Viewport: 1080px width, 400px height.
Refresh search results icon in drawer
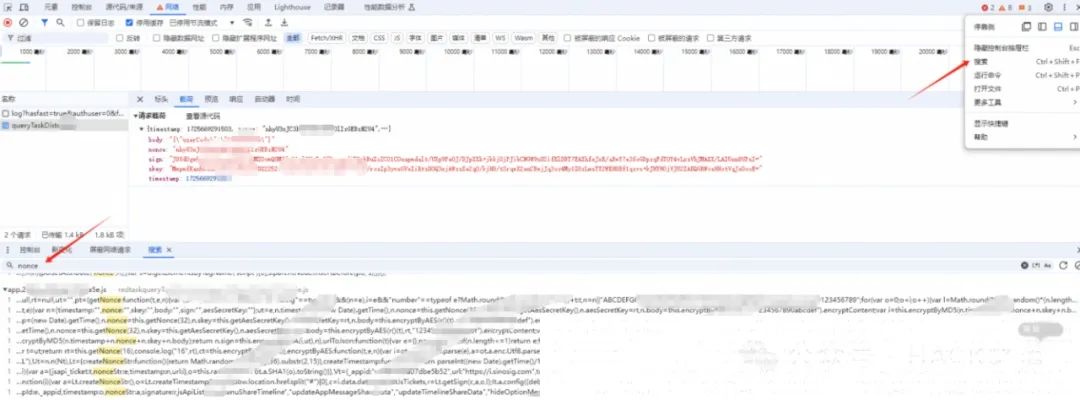click(1063, 265)
